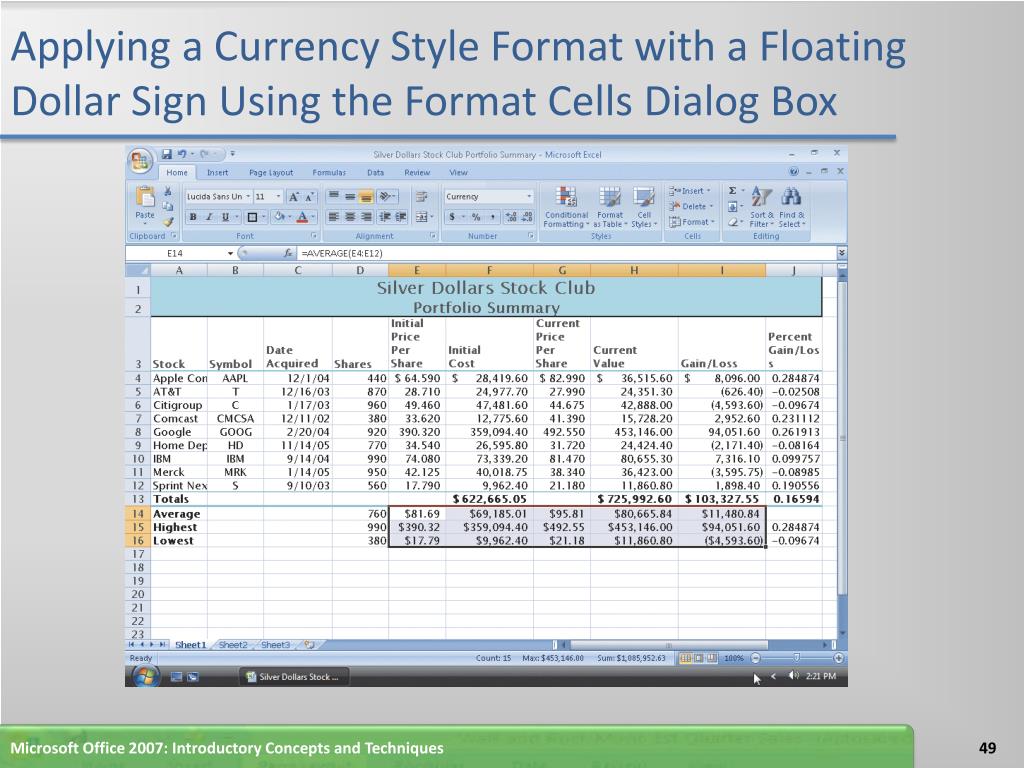Open Conditional Formatting menu

(566, 206)
